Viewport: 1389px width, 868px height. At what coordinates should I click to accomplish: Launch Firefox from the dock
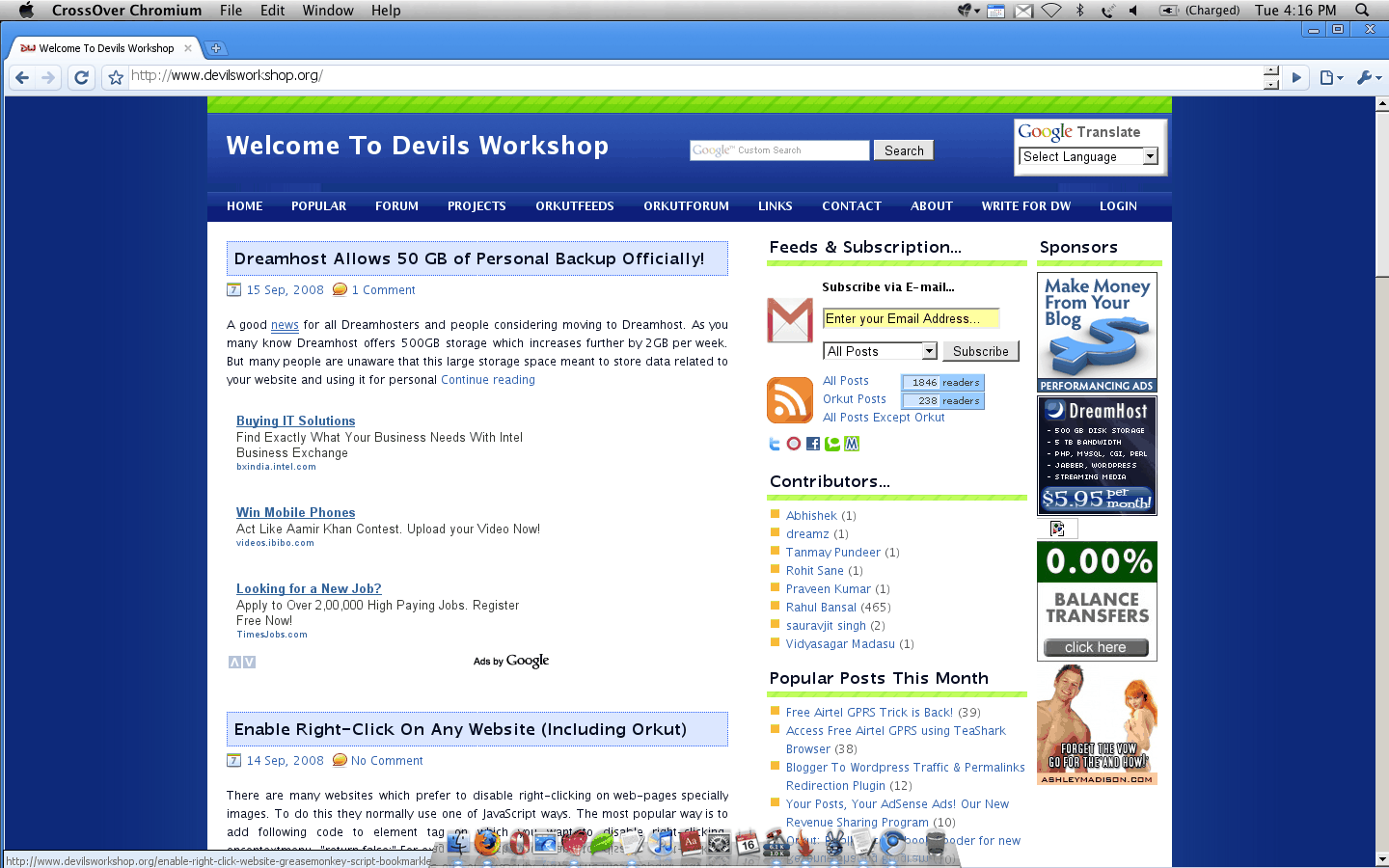point(488,843)
